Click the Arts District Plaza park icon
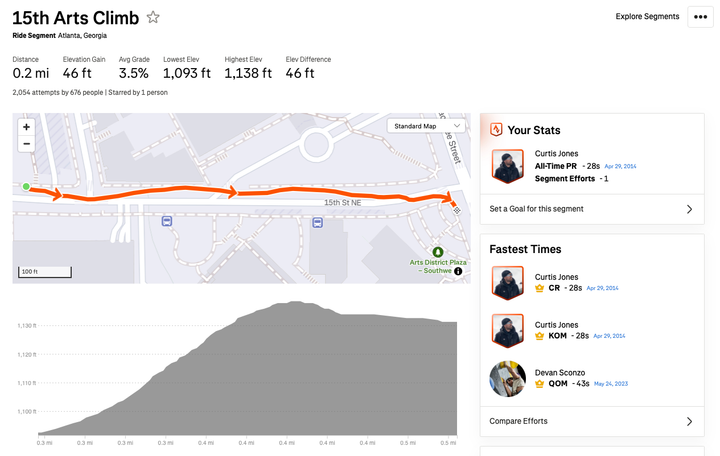This screenshot has width=720, height=456. click(438, 252)
